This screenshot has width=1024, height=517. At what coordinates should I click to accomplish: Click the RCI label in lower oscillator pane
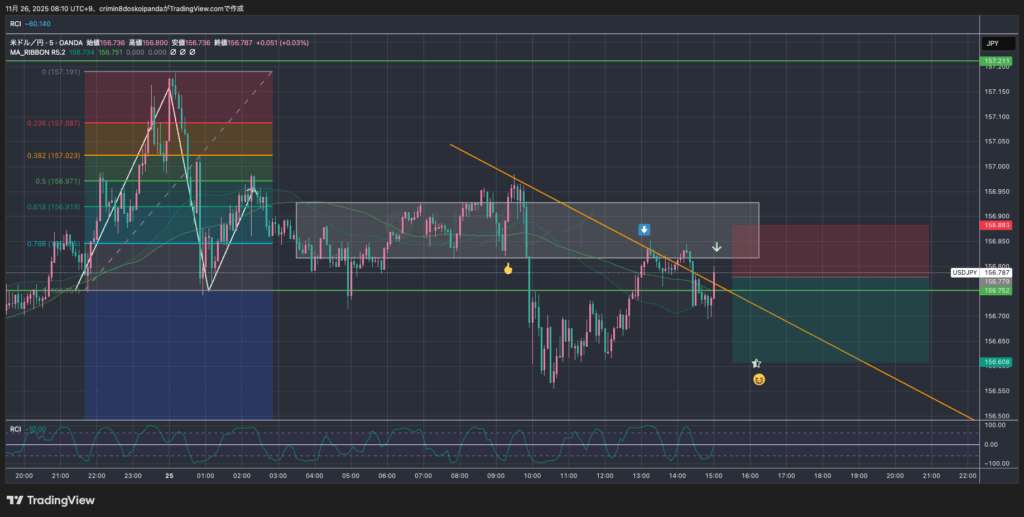[15, 428]
